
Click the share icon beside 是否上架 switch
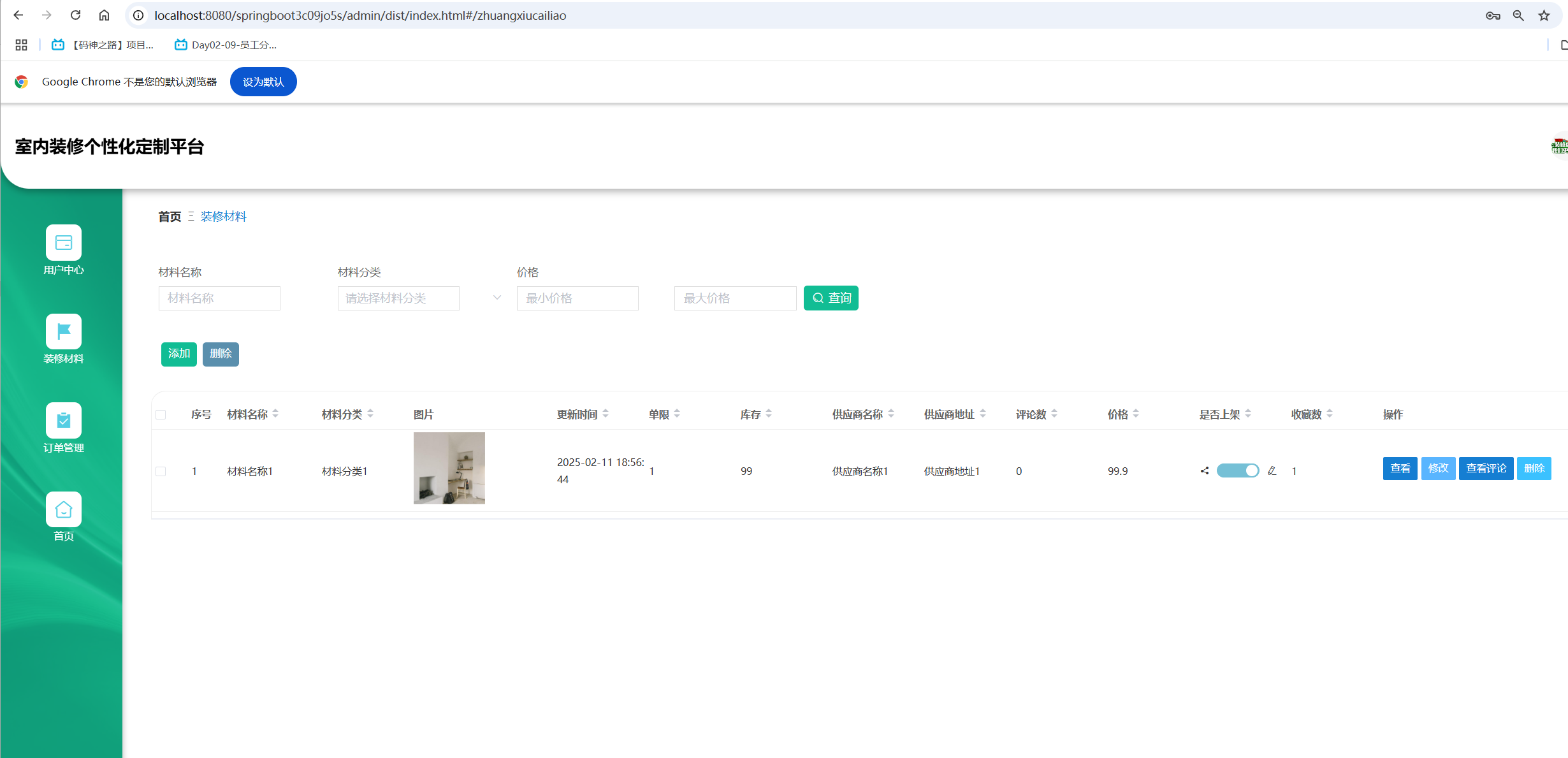coord(1205,471)
